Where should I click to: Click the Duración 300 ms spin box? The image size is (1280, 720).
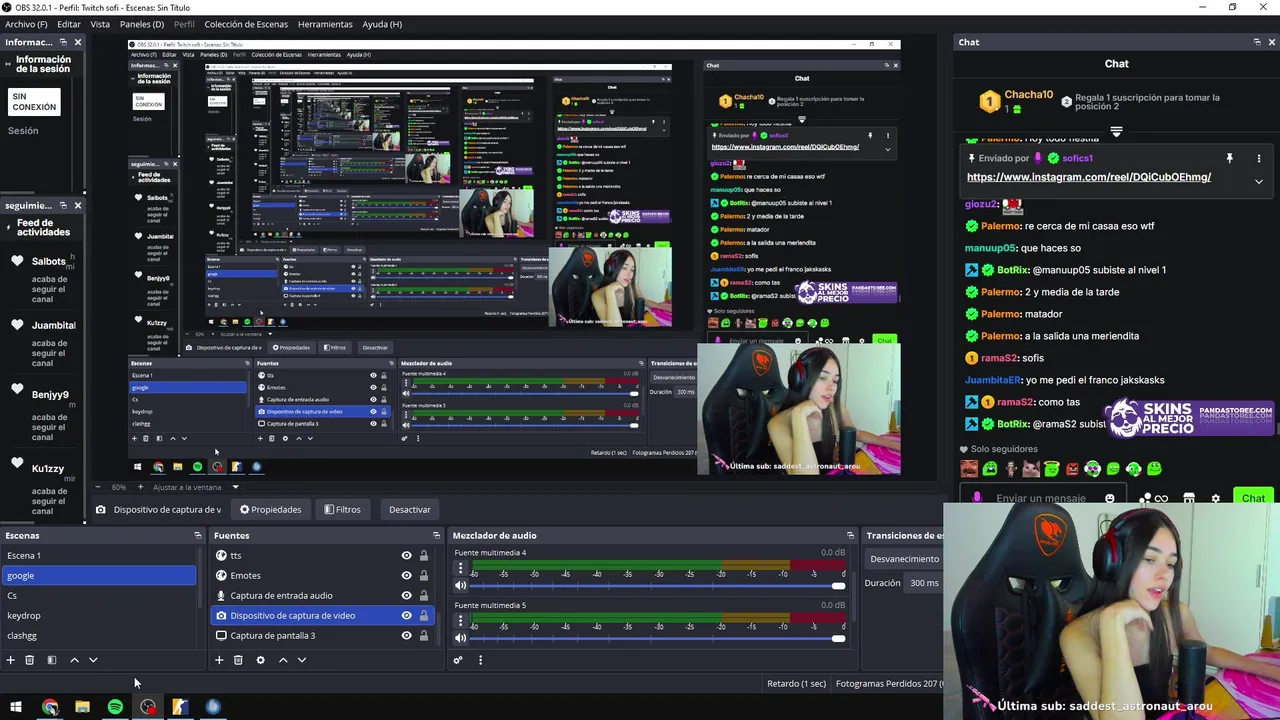click(924, 583)
